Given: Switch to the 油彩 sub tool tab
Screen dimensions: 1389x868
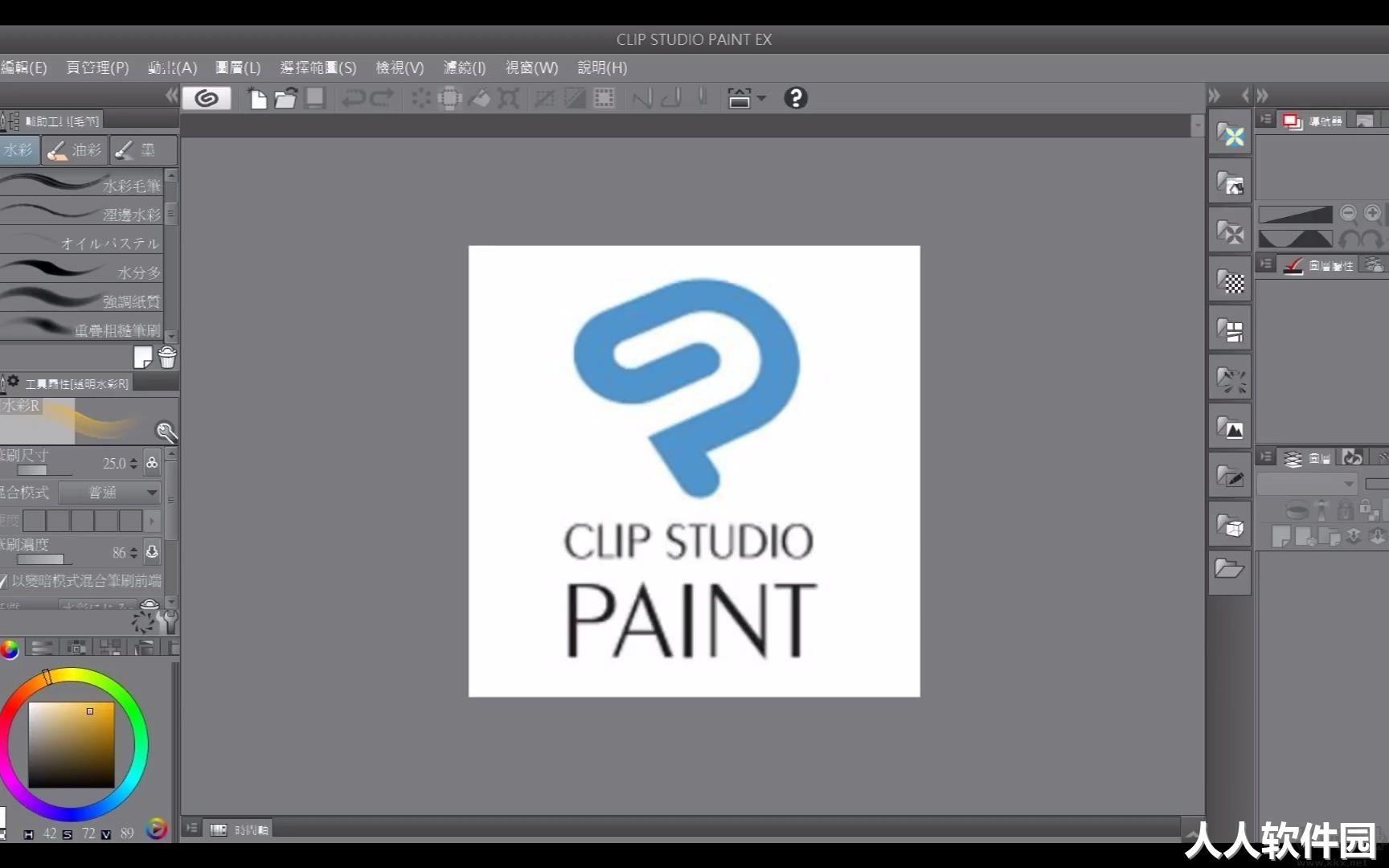Looking at the screenshot, I should [74, 150].
